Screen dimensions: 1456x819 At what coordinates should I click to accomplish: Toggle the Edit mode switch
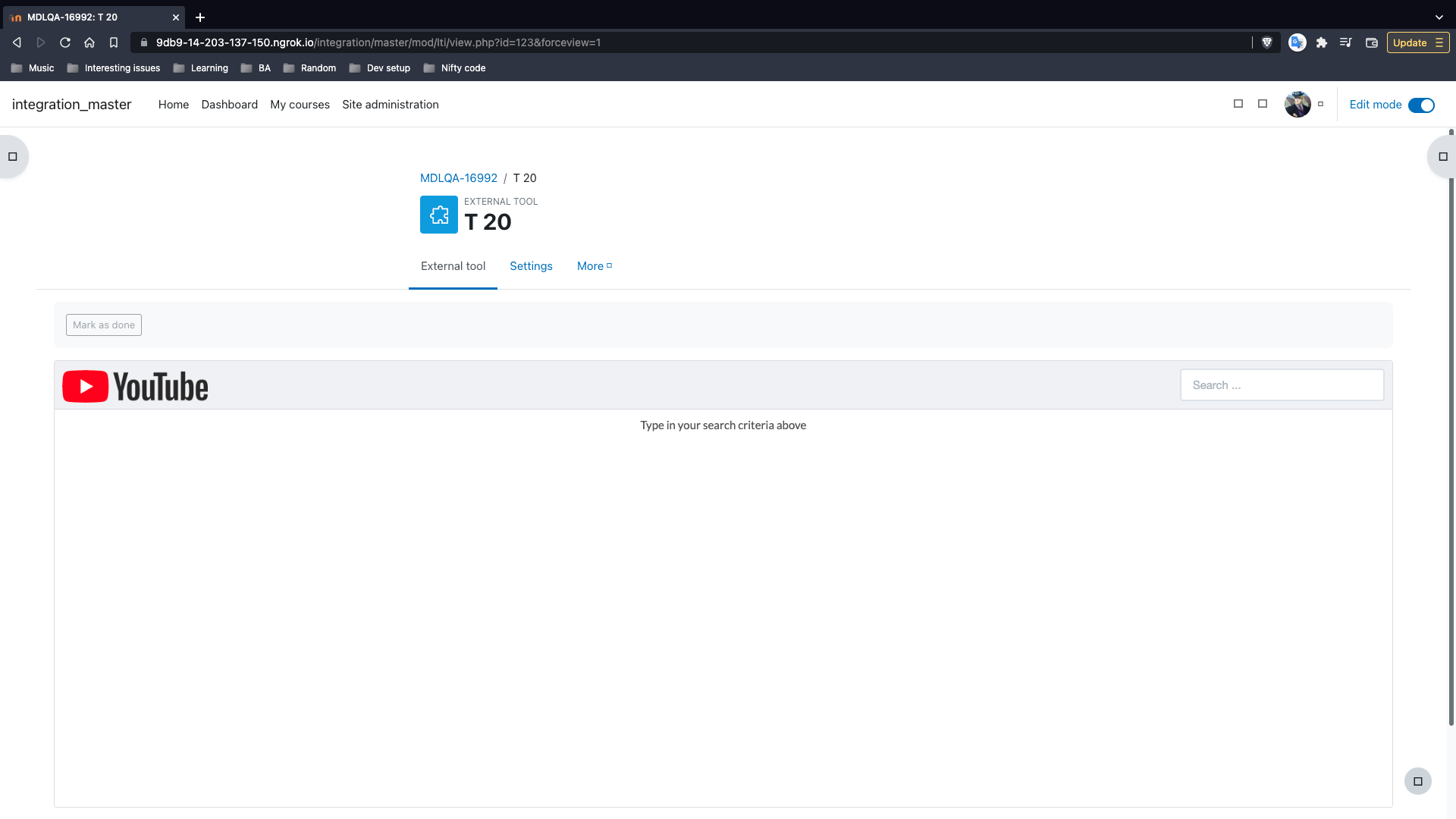click(x=1421, y=105)
